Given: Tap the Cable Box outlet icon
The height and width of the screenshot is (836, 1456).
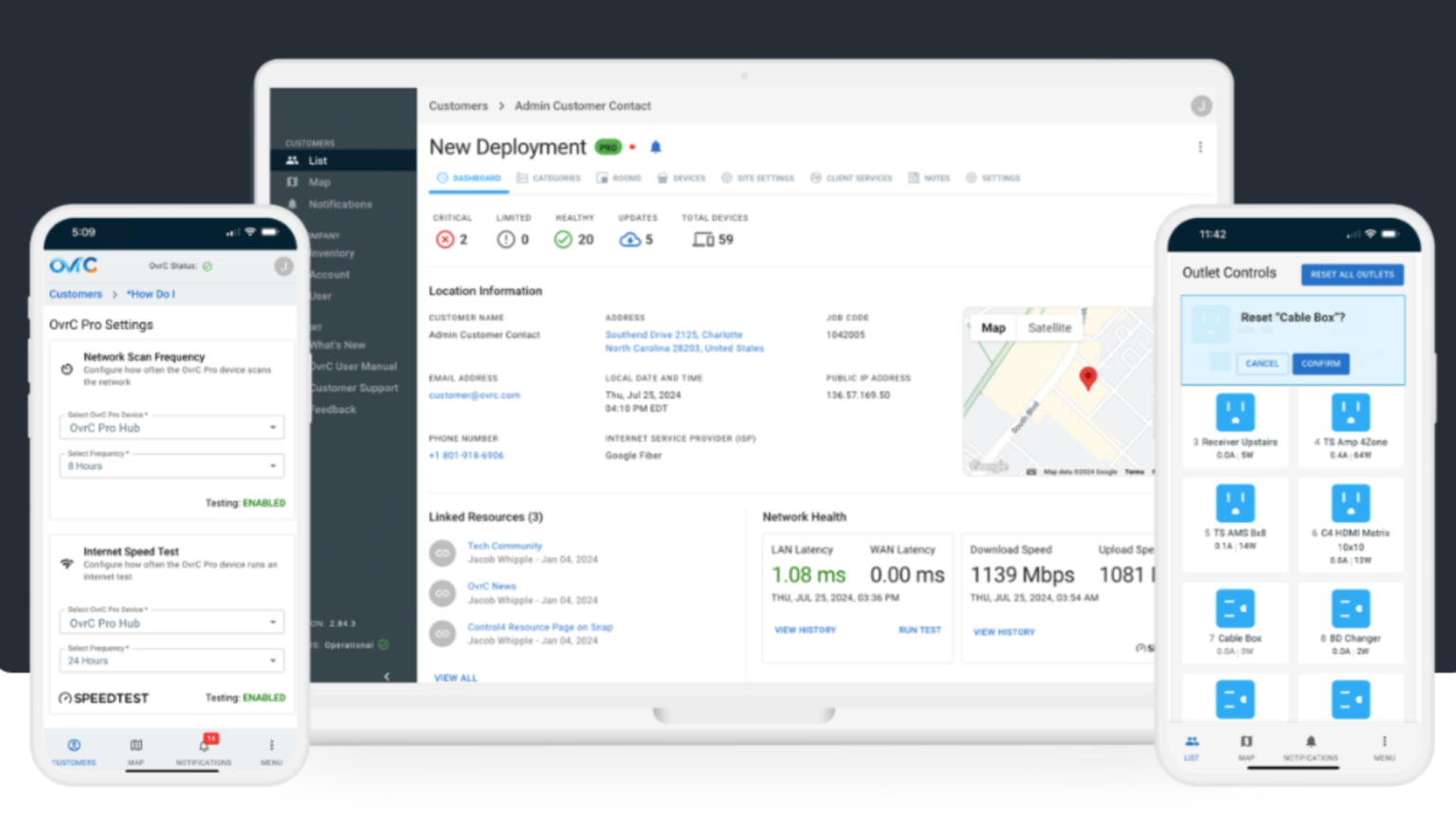Looking at the screenshot, I should (1234, 609).
